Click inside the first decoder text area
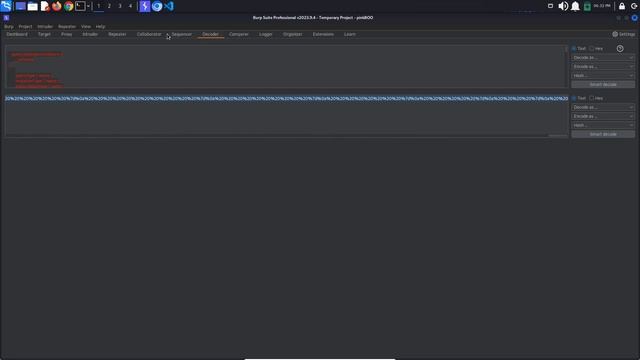The image size is (640, 360). coord(285,67)
